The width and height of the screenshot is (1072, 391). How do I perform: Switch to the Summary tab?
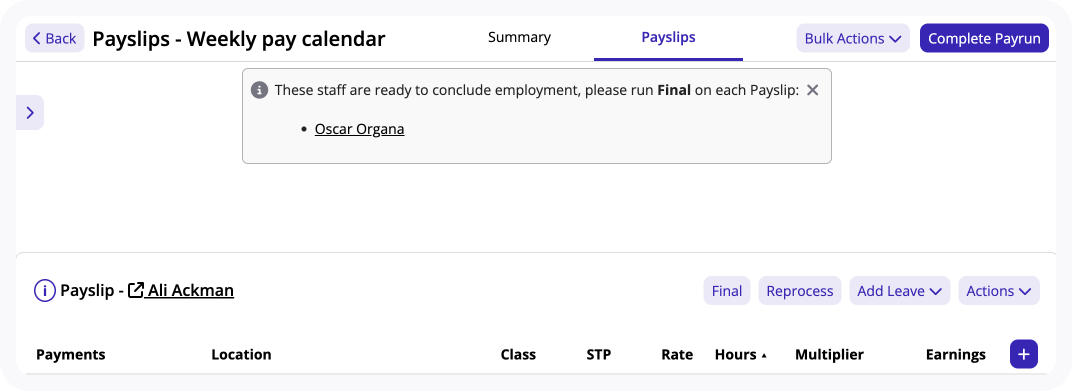click(520, 38)
